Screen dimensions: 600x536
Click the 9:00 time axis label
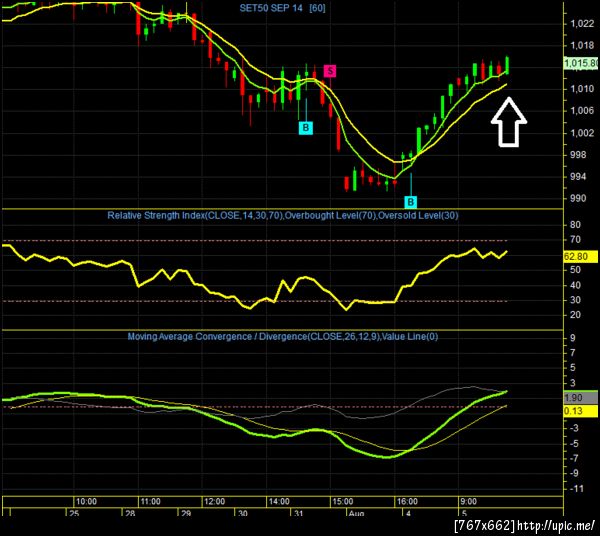(x=468, y=502)
